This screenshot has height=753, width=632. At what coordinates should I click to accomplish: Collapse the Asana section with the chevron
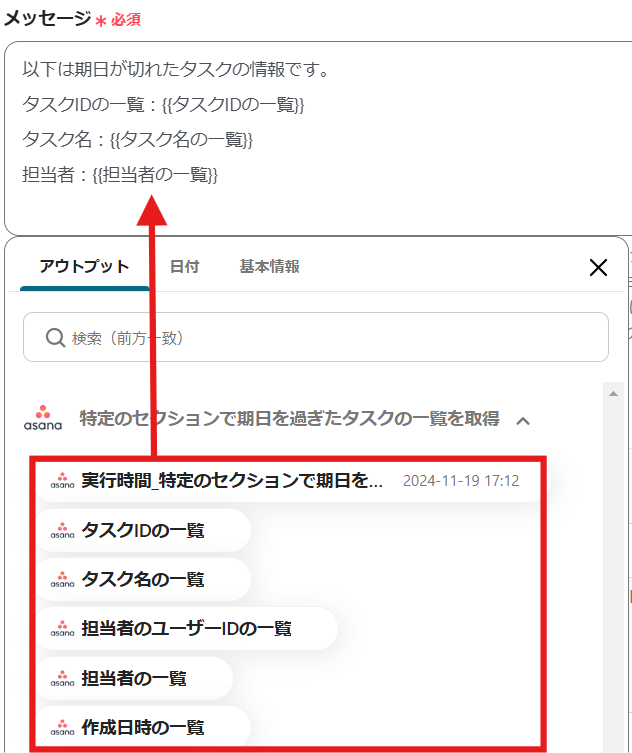click(523, 421)
